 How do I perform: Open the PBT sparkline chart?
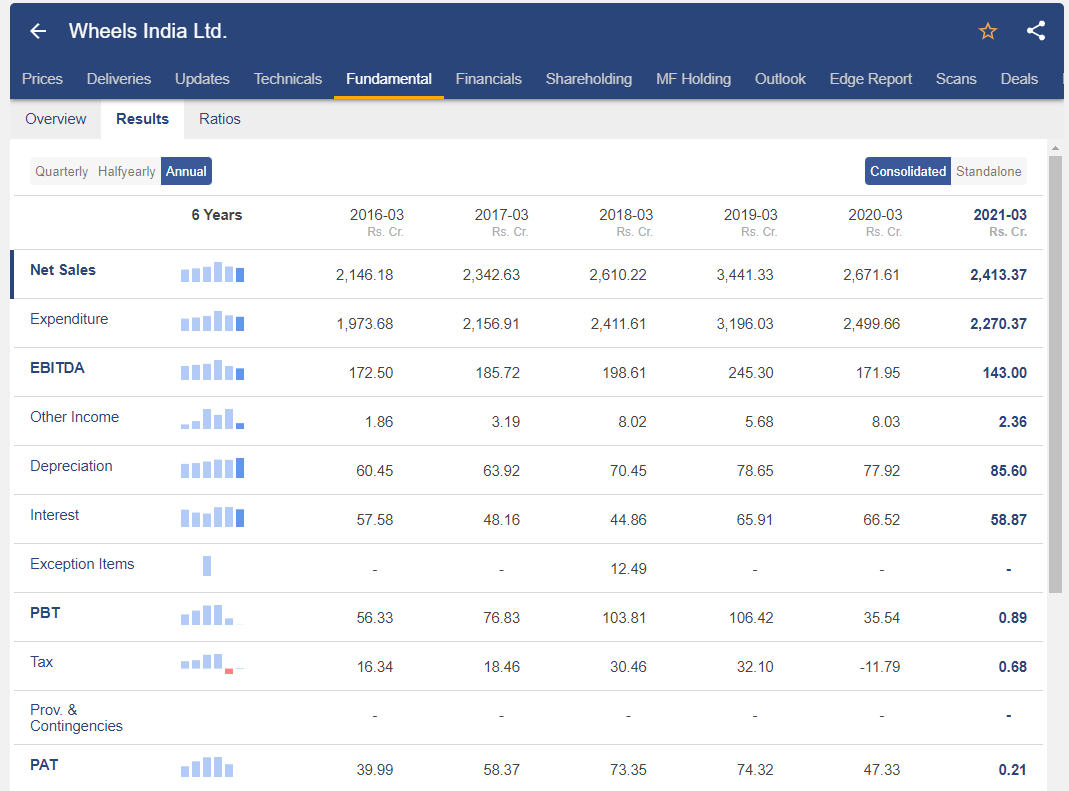click(212, 615)
